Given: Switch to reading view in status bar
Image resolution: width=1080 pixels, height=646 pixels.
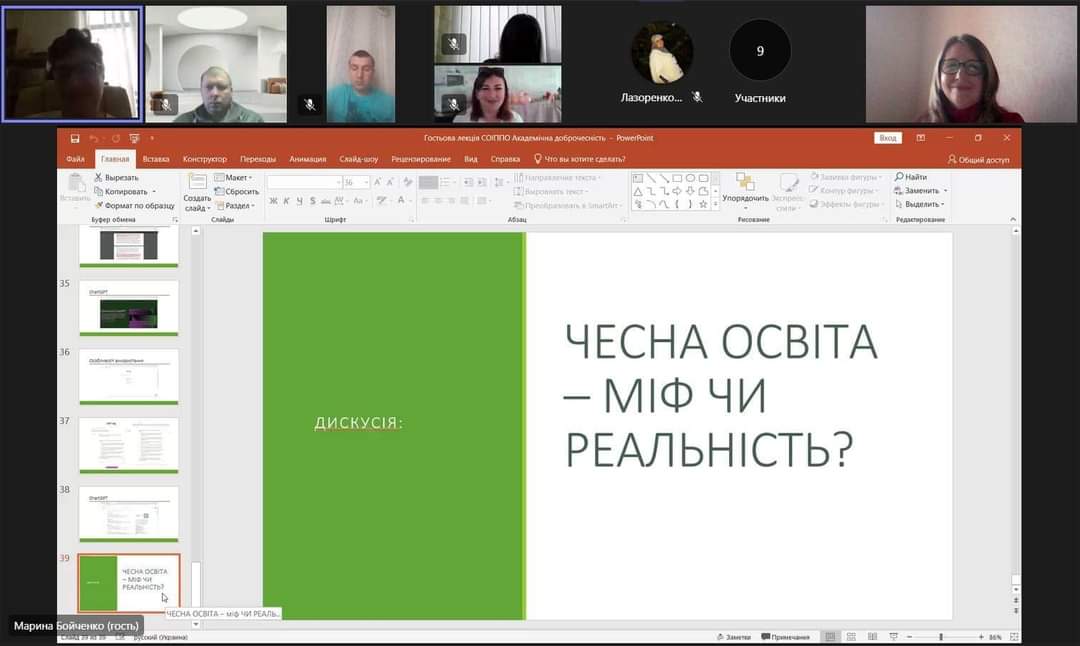Looking at the screenshot, I should pyautogui.click(x=873, y=637).
